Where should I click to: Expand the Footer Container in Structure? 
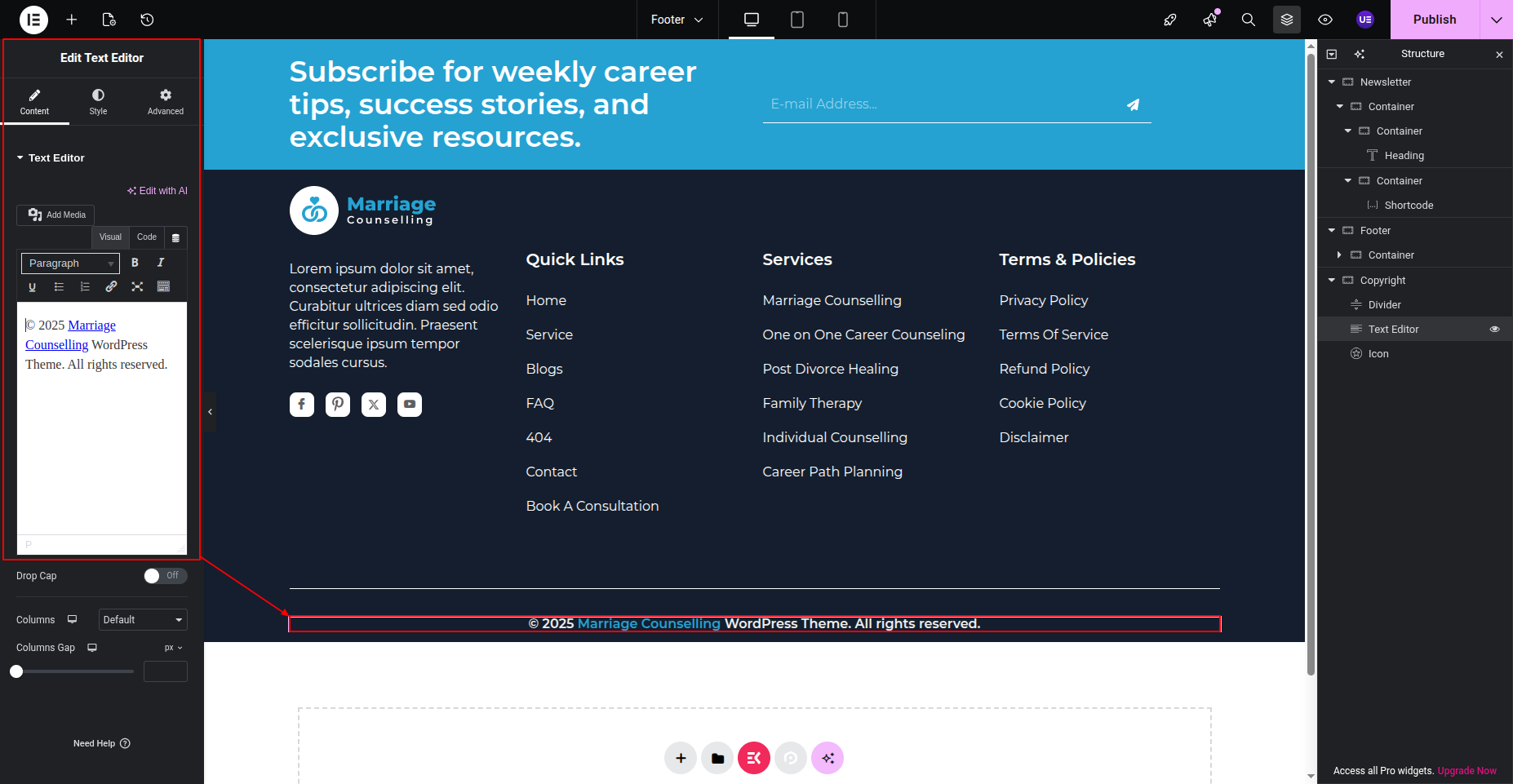pyautogui.click(x=1339, y=255)
